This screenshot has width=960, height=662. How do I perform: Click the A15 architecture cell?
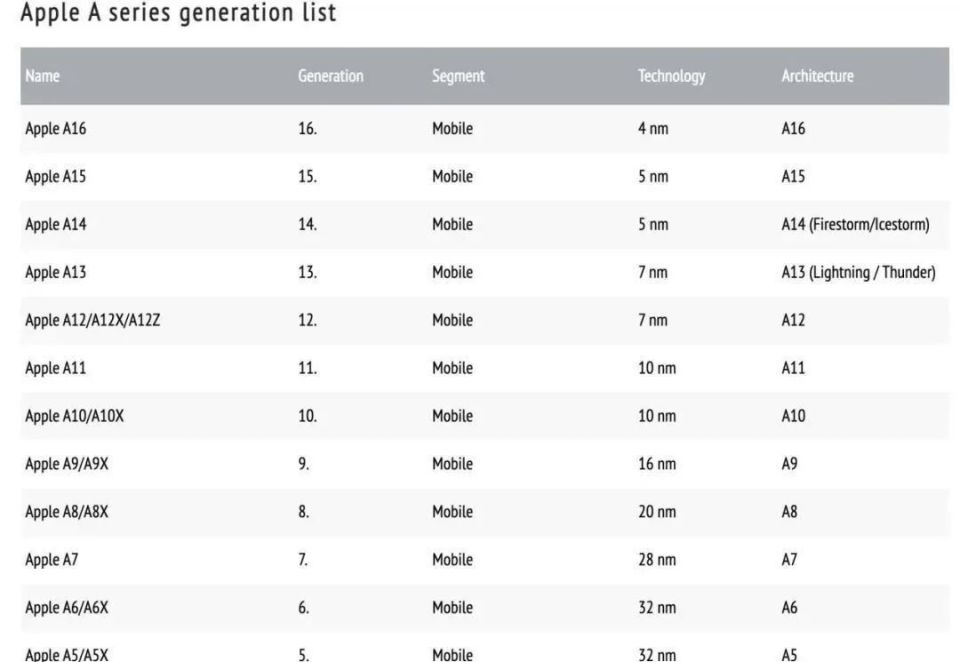[x=793, y=176]
